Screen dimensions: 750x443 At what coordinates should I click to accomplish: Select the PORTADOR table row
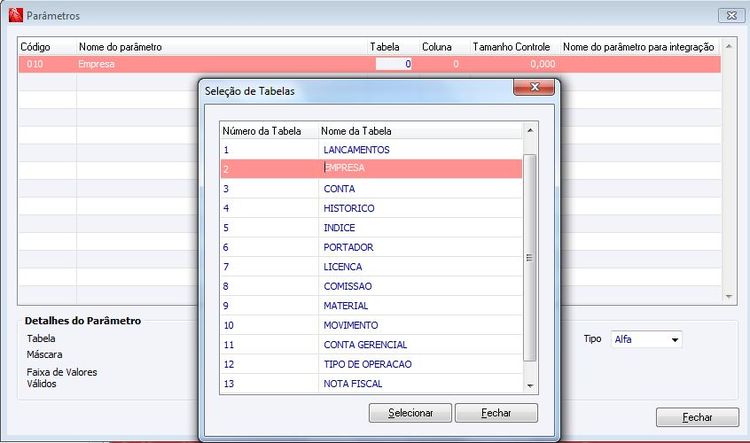[x=371, y=247]
